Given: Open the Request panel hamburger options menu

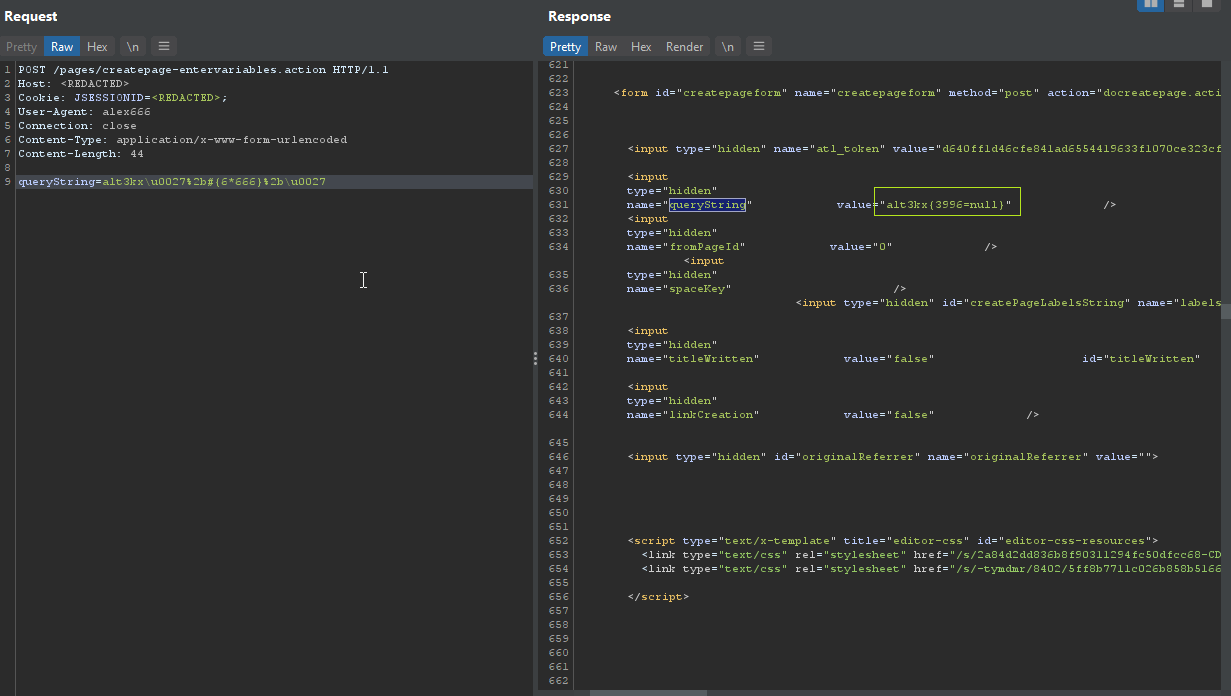Looking at the screenshot, I should (164, 46).
